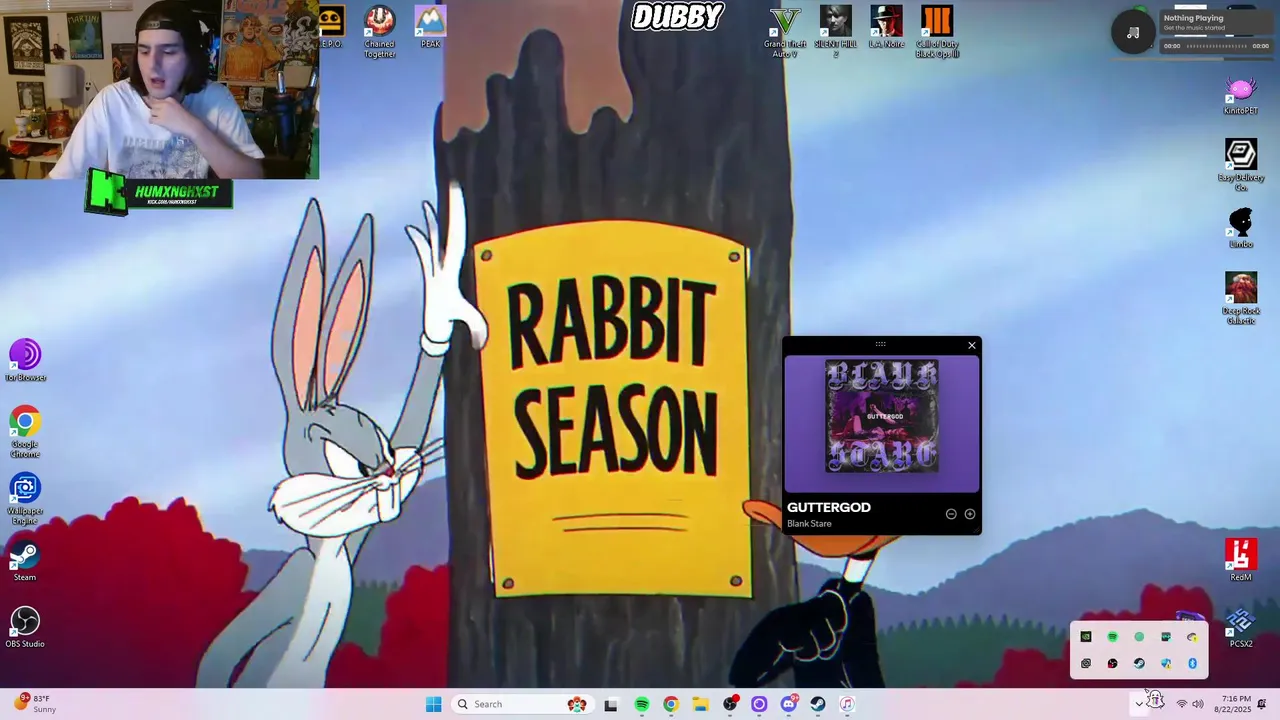
Task: Click the plus button in music widget
Action: point(970,514)
